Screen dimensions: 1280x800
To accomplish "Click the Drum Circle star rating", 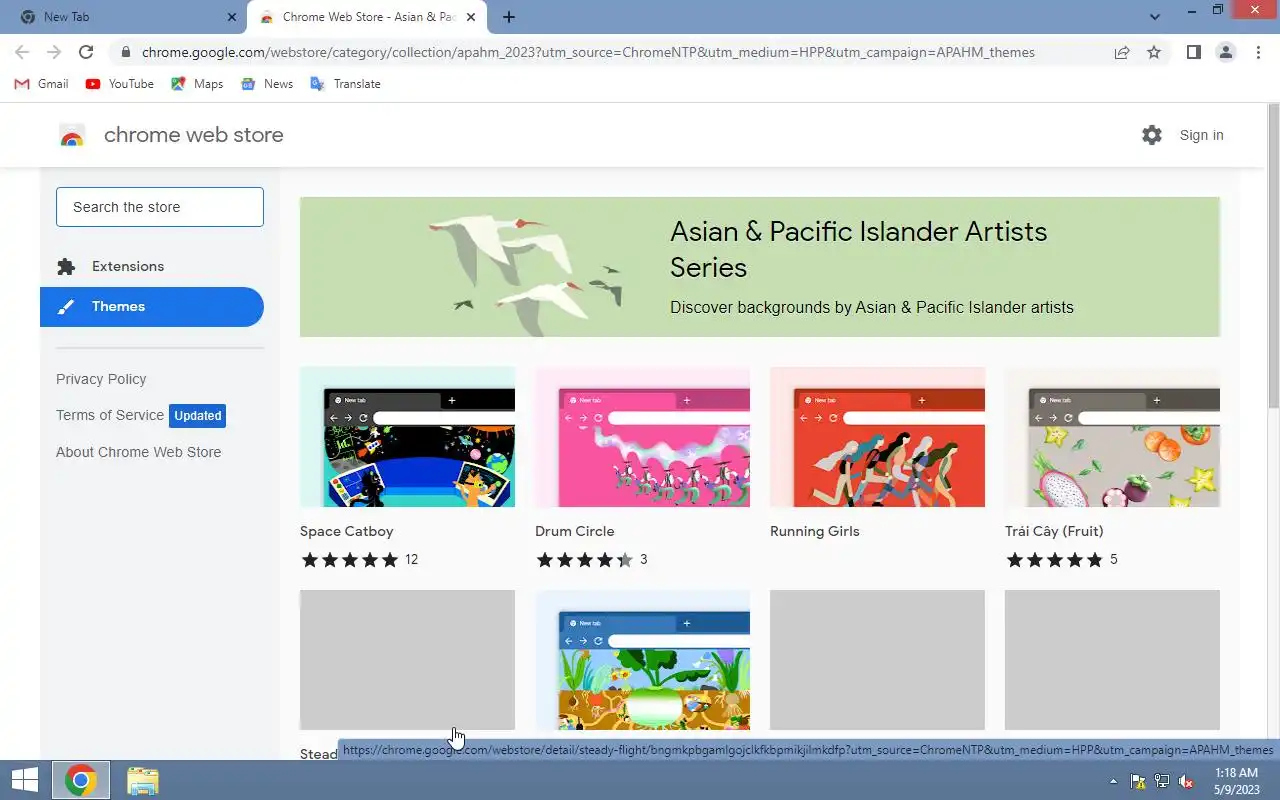I will pos(585,560).
